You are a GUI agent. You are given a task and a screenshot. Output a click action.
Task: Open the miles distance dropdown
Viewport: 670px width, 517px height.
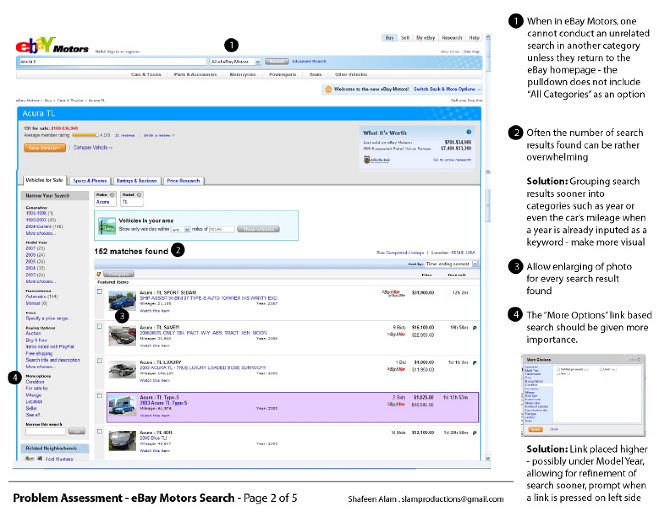tap(181, 229)
